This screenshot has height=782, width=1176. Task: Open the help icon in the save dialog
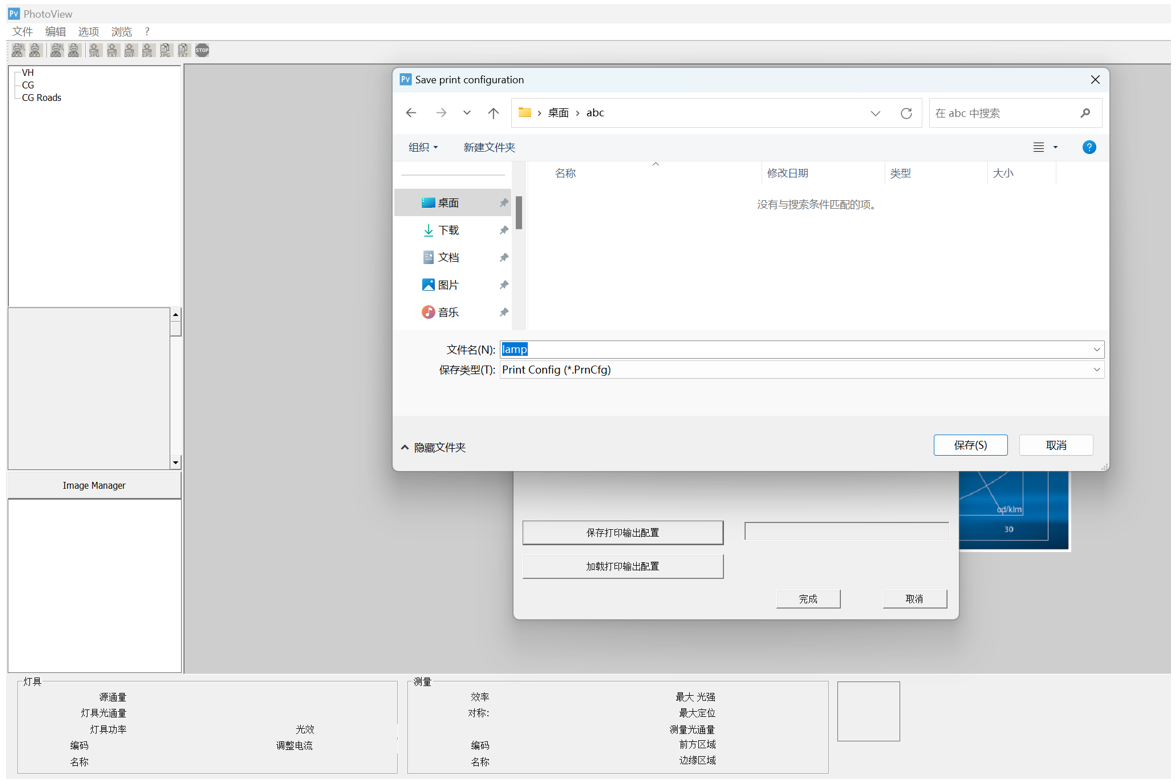pos(1089,147)
